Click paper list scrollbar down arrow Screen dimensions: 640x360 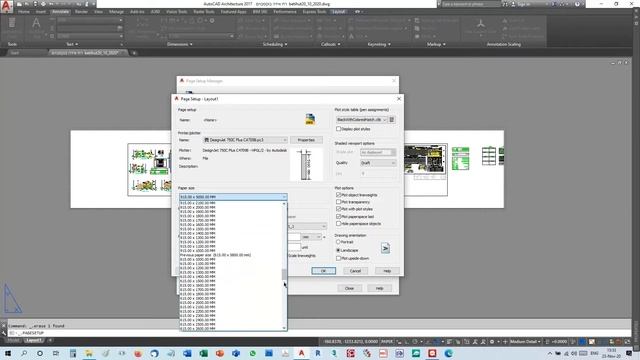coord(284,328)
